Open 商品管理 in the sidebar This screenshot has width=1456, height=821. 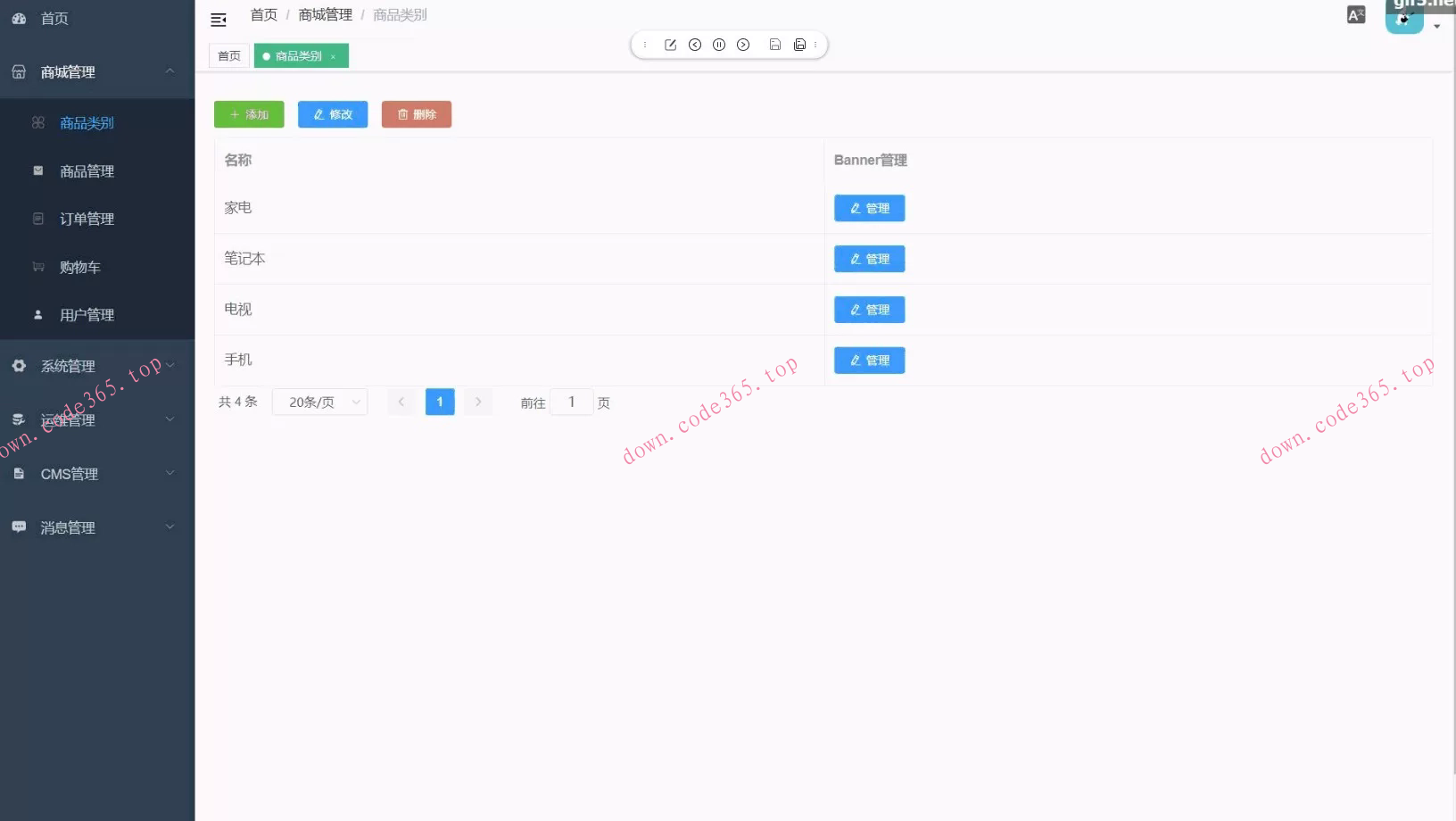97,171
